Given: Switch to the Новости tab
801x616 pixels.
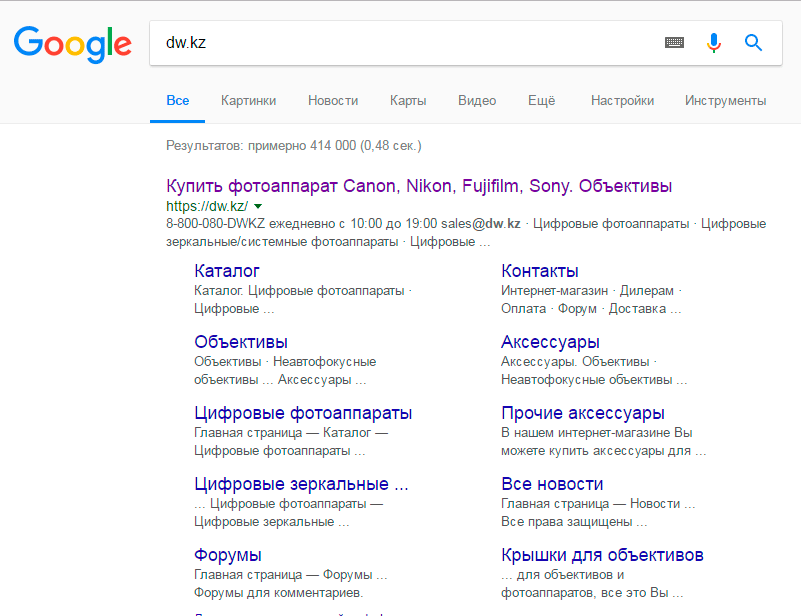Looking at the screenshot, I should click(x=333, y=101).
